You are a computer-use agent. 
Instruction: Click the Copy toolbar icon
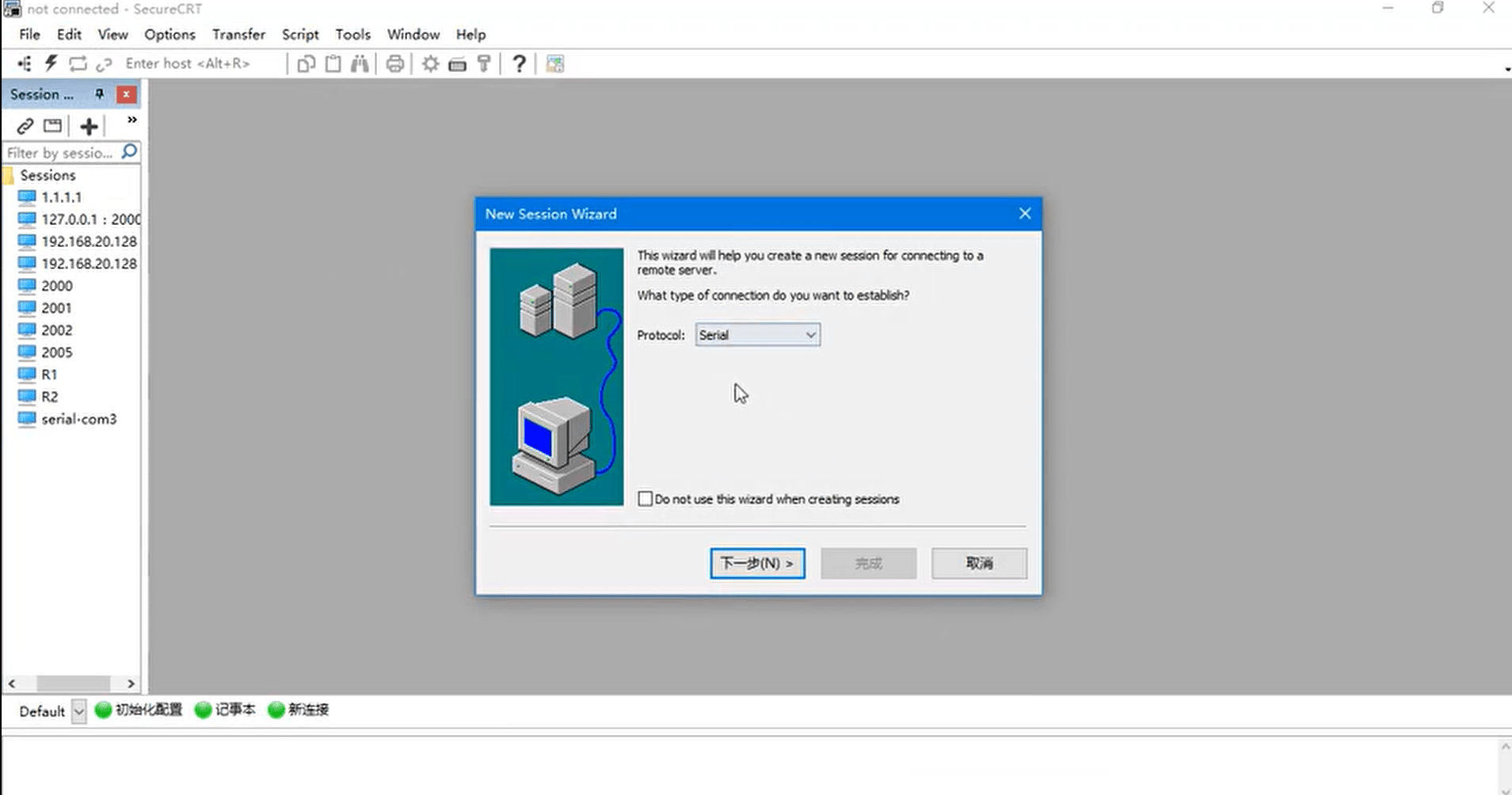tap(306, 63)
